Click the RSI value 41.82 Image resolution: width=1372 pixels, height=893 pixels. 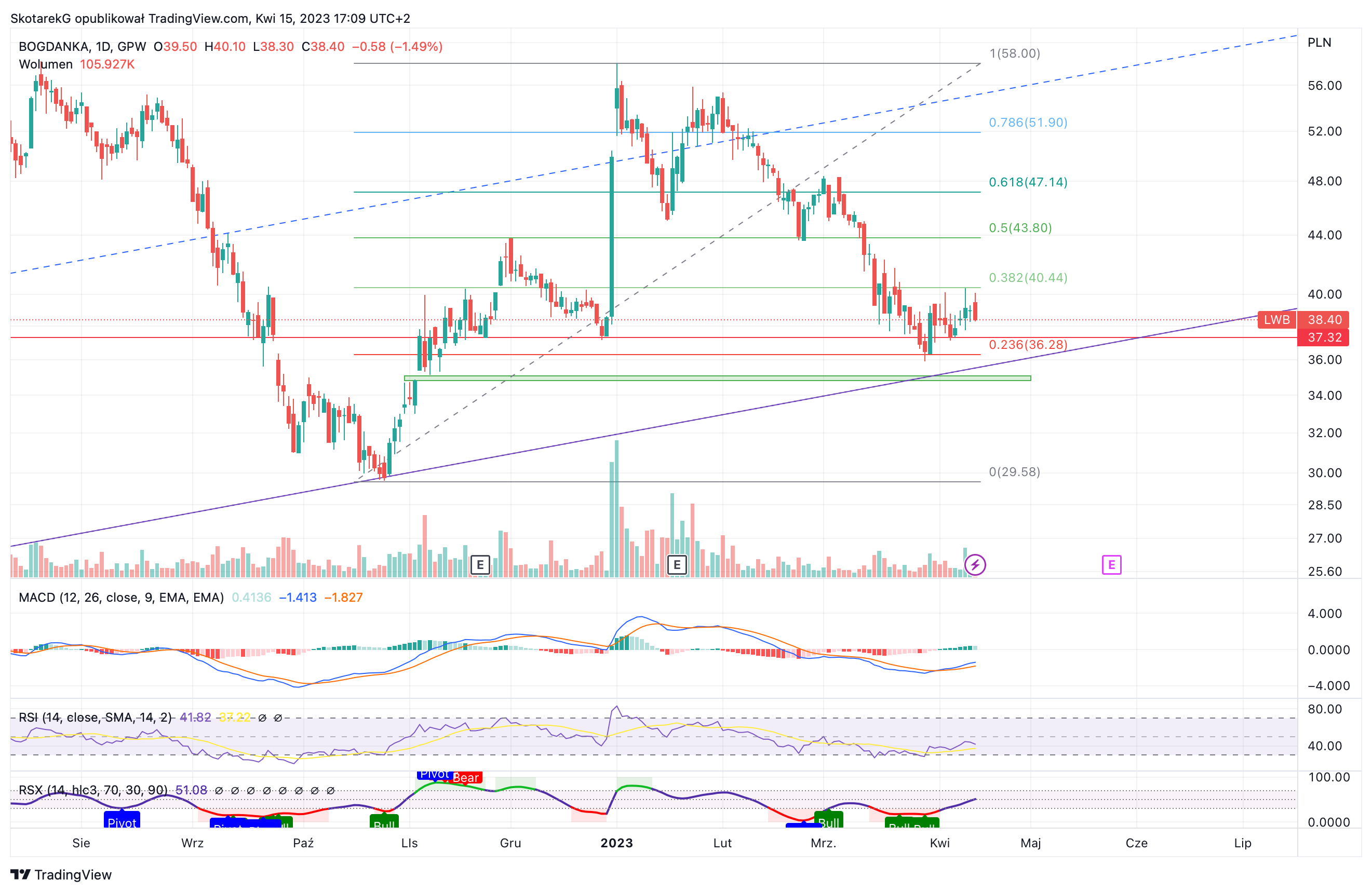(195, 717)
